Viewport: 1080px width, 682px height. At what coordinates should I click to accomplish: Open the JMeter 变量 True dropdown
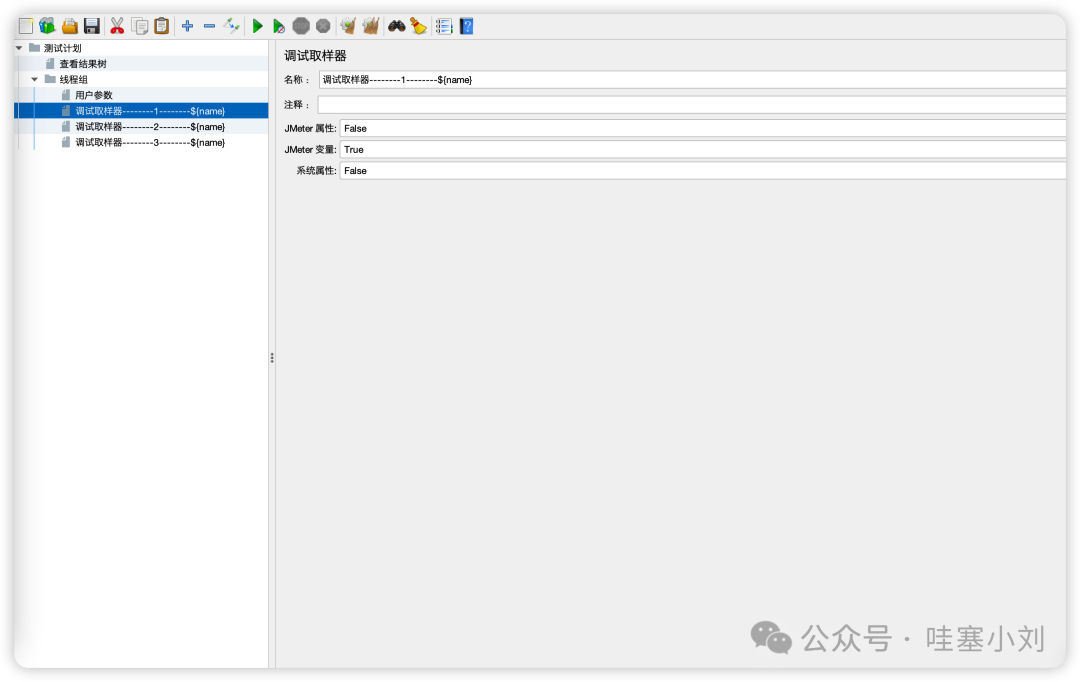703,149
